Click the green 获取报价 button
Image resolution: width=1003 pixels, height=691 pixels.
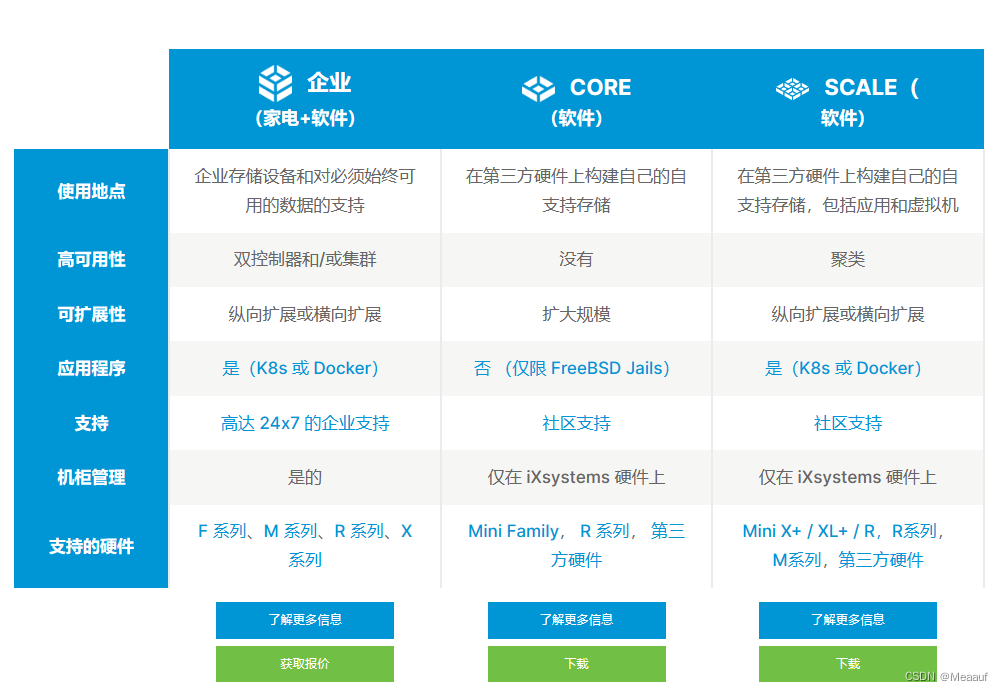coord(304,664)
